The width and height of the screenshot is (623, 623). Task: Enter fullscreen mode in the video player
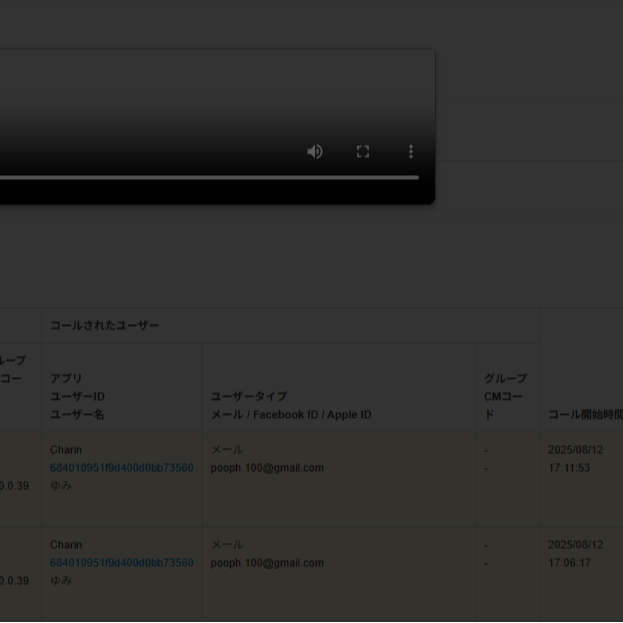[363, 151]
